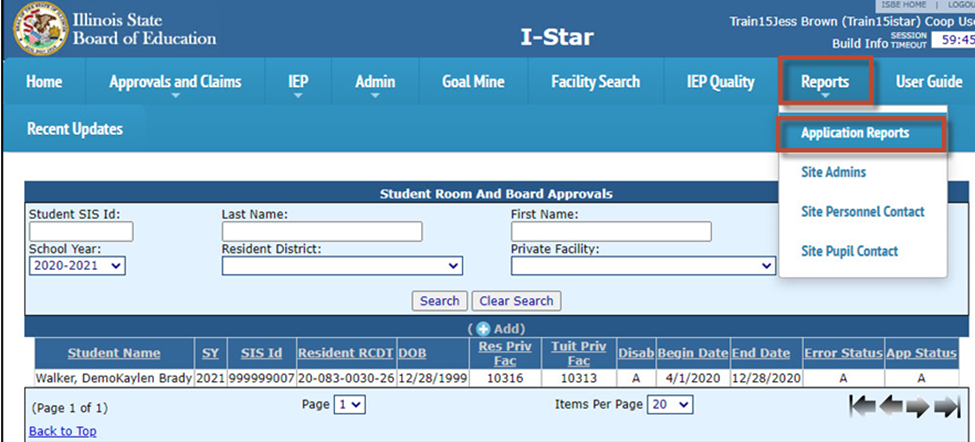This screenshot has width=975, height=442.
Task: Click the Res Priv Fac value 10316
Action: pyautogui.click(x=505, y=379)
